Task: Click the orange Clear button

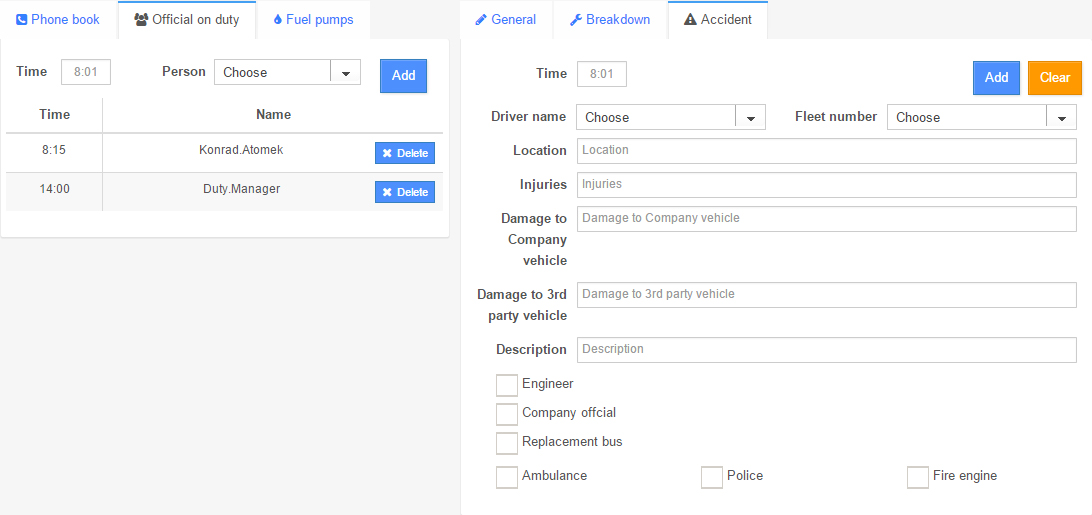Action: click(1054, 78)
